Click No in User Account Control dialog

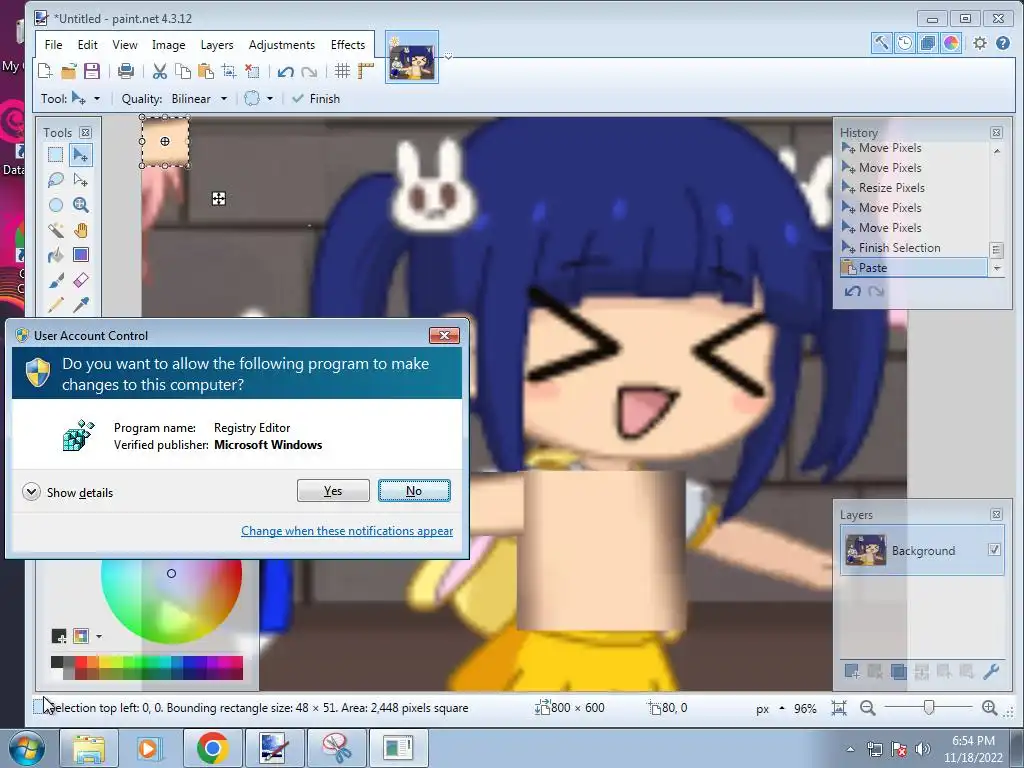coord(414,490)
